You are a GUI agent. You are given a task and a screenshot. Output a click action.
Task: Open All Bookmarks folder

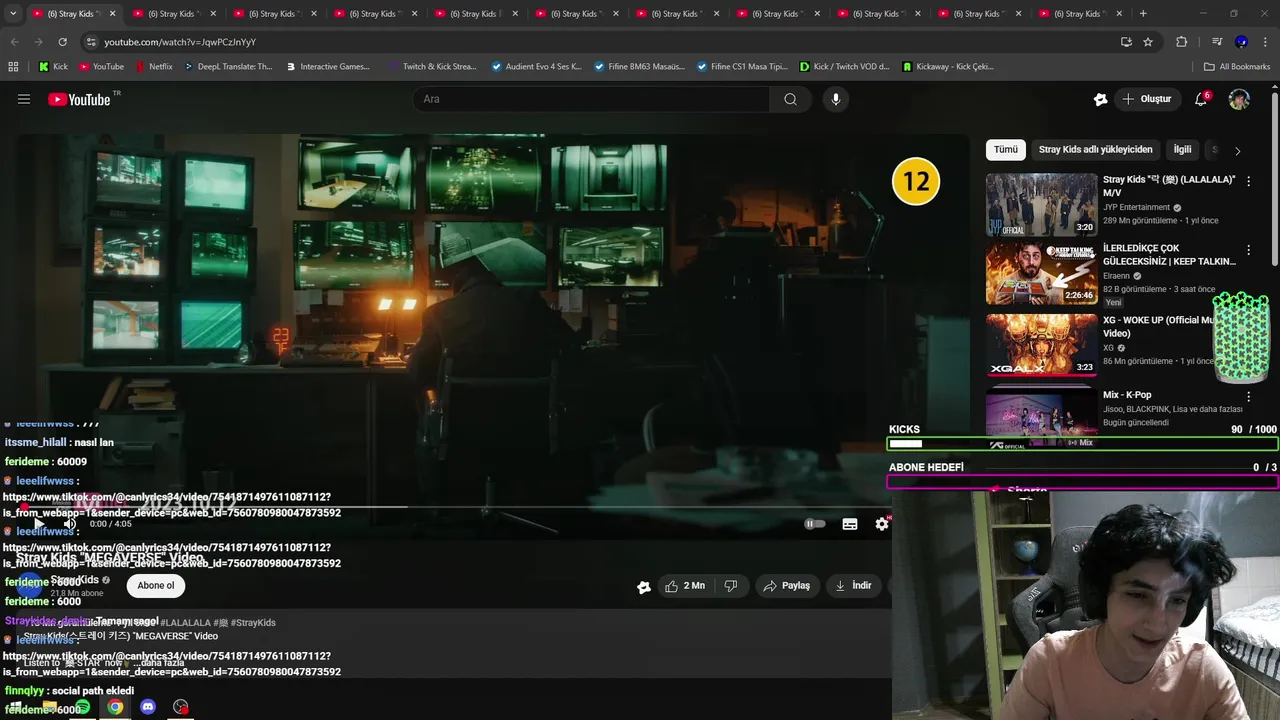coord(1236,67)
